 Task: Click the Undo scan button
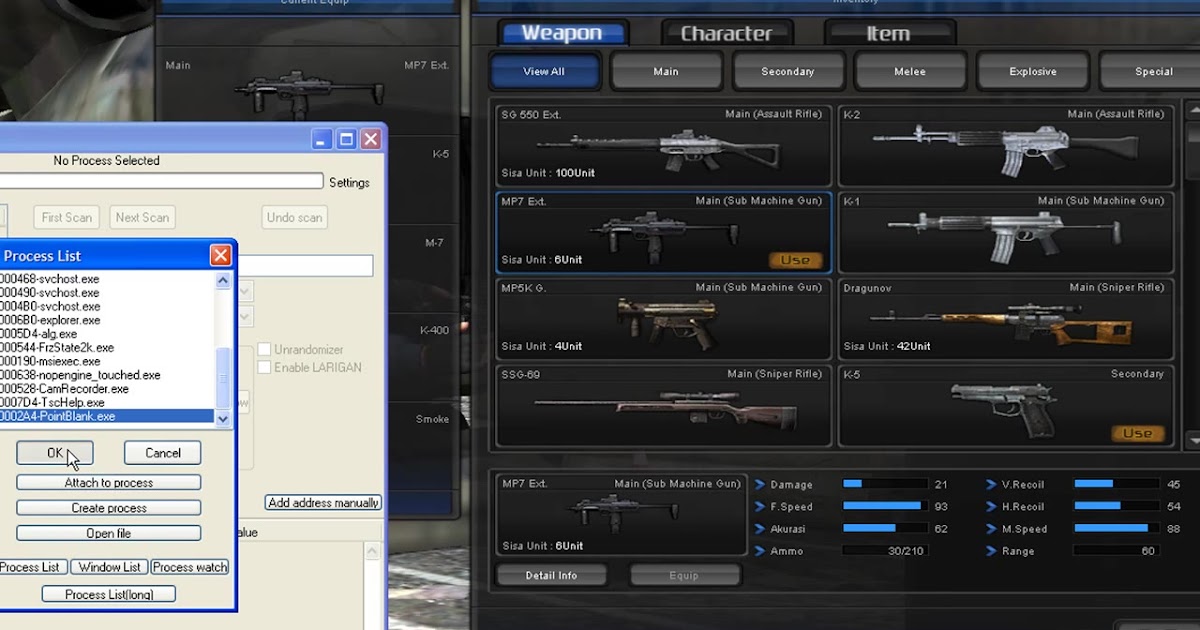[295, 217]
